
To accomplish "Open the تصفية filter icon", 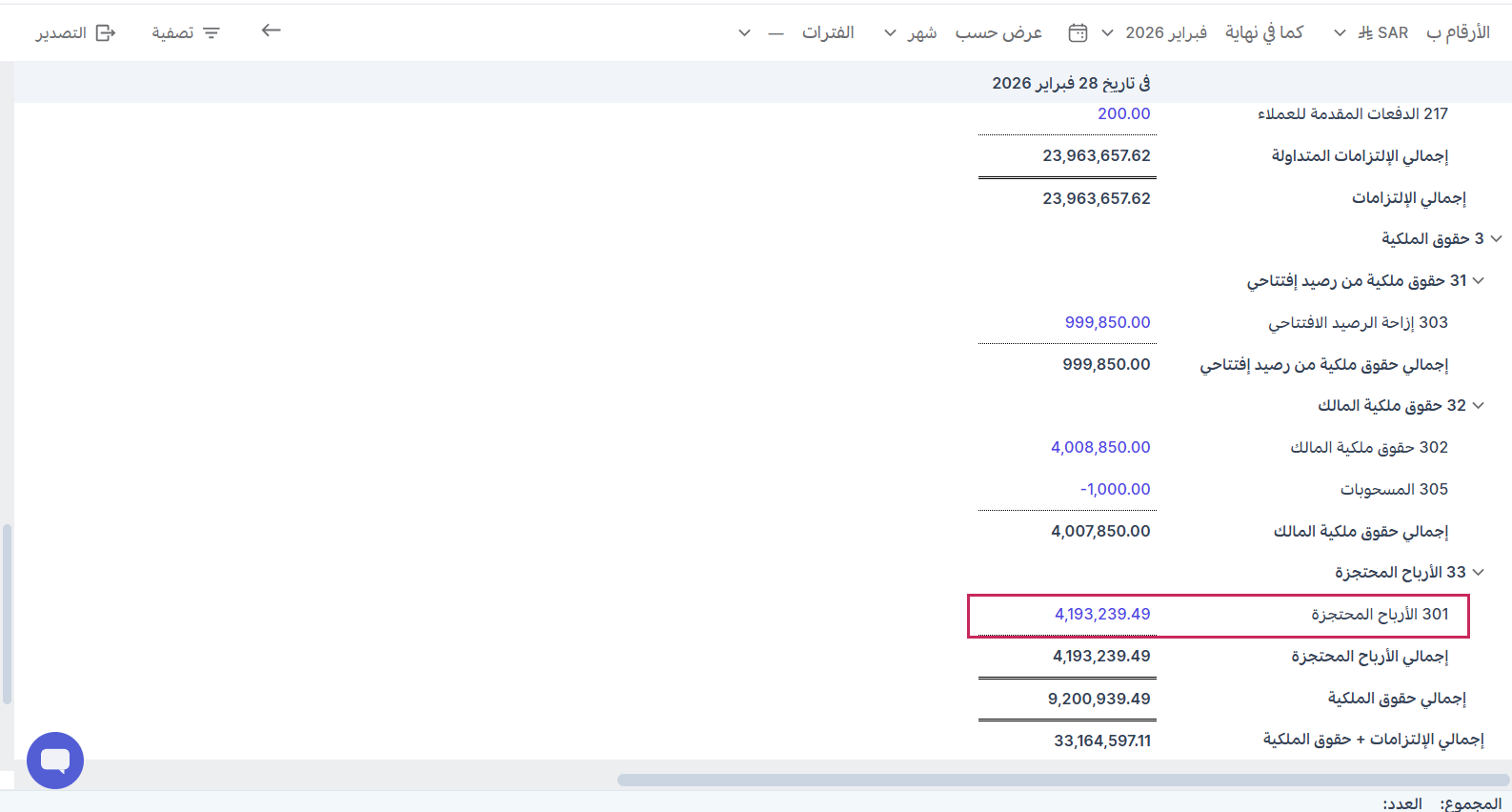I will click(212, 33).
